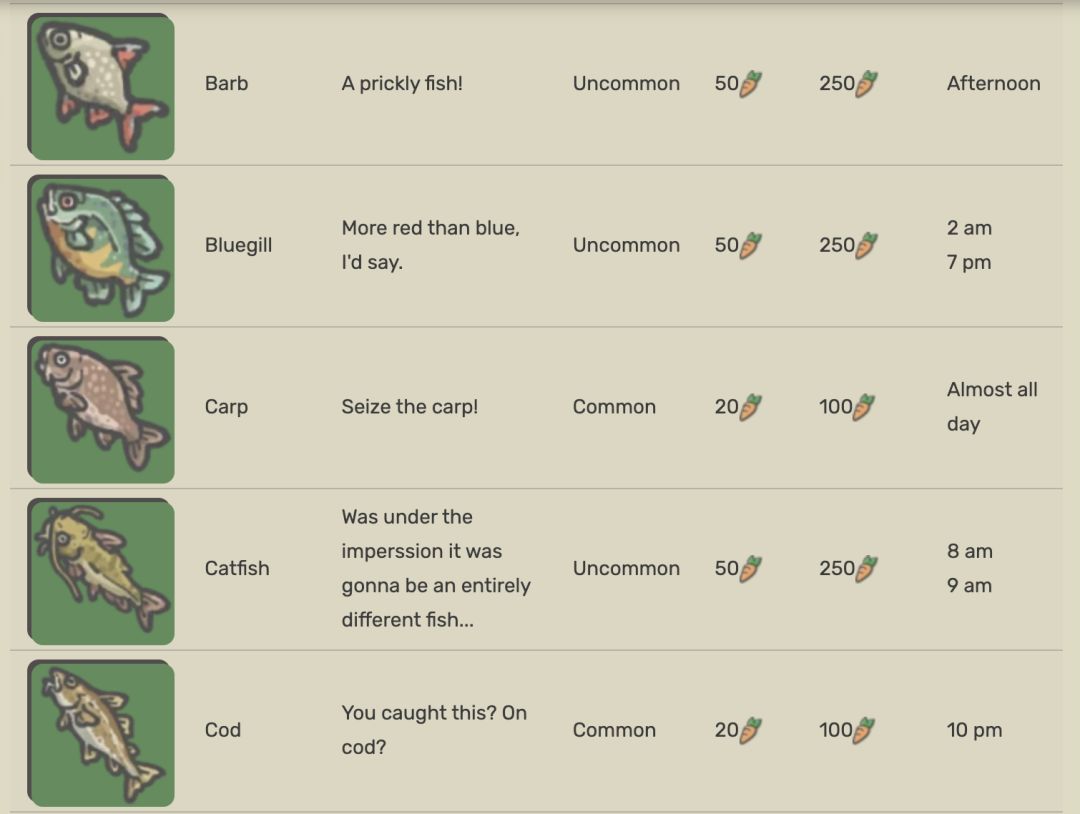
Task: Click the Carp name label
Action: point(226,407)
